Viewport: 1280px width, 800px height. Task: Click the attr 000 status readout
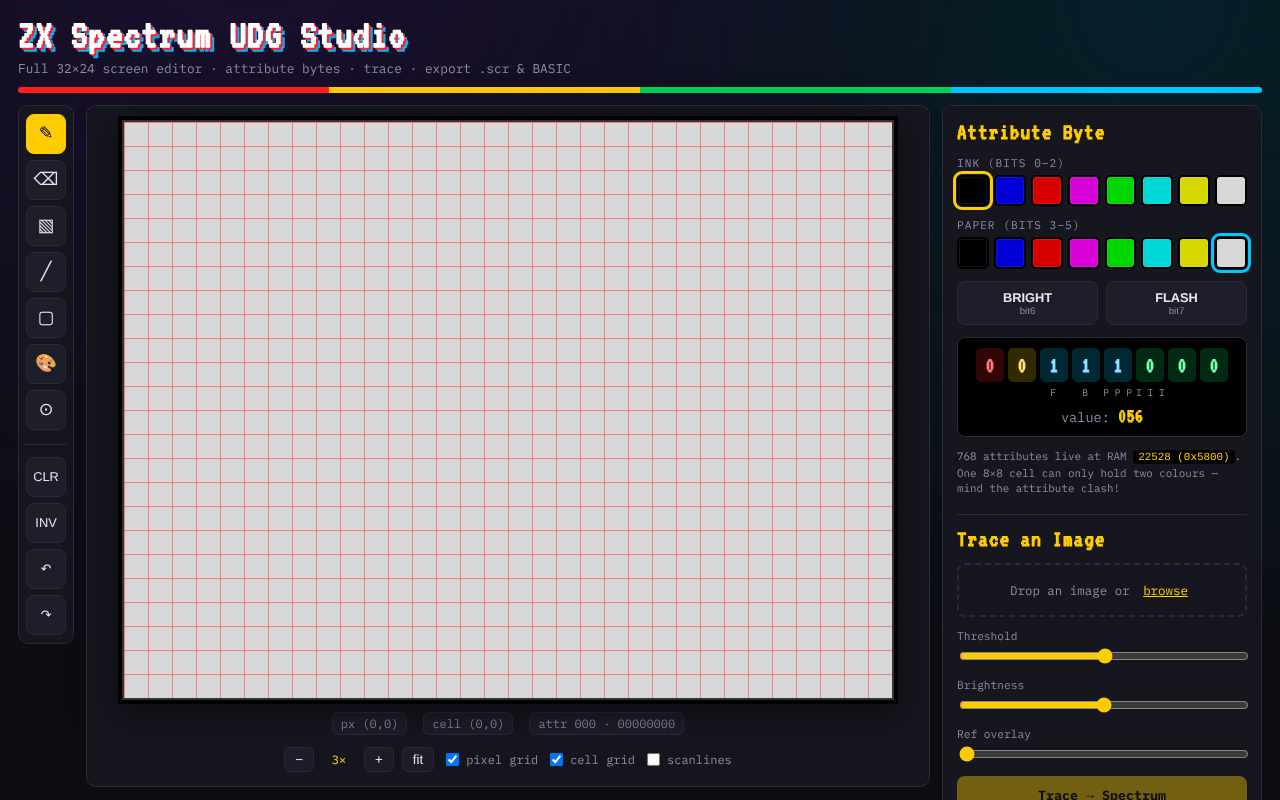(x=607, y=724)
